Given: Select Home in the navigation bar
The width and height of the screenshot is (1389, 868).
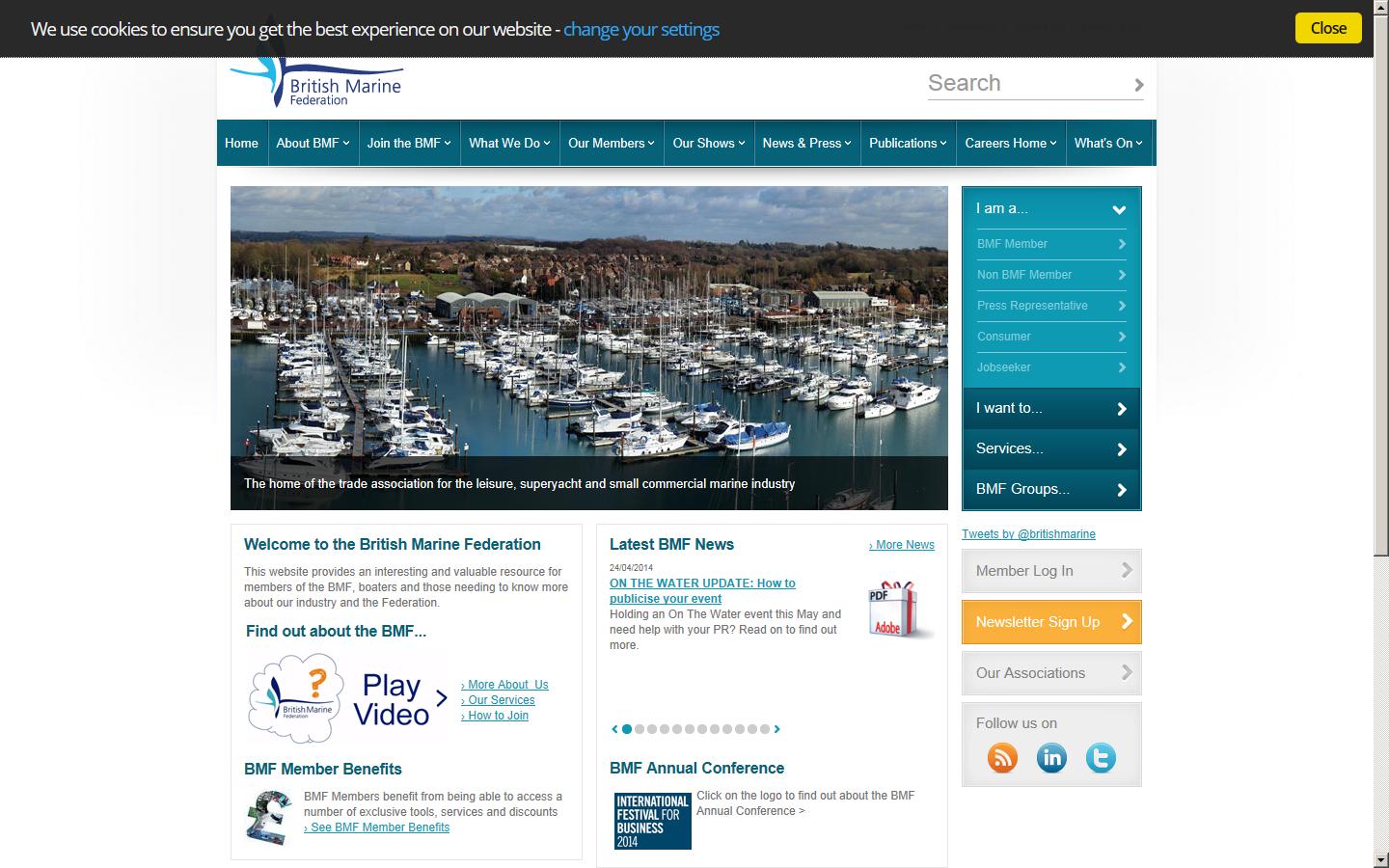Looking at the screenshot, I should tap(241, 143).
